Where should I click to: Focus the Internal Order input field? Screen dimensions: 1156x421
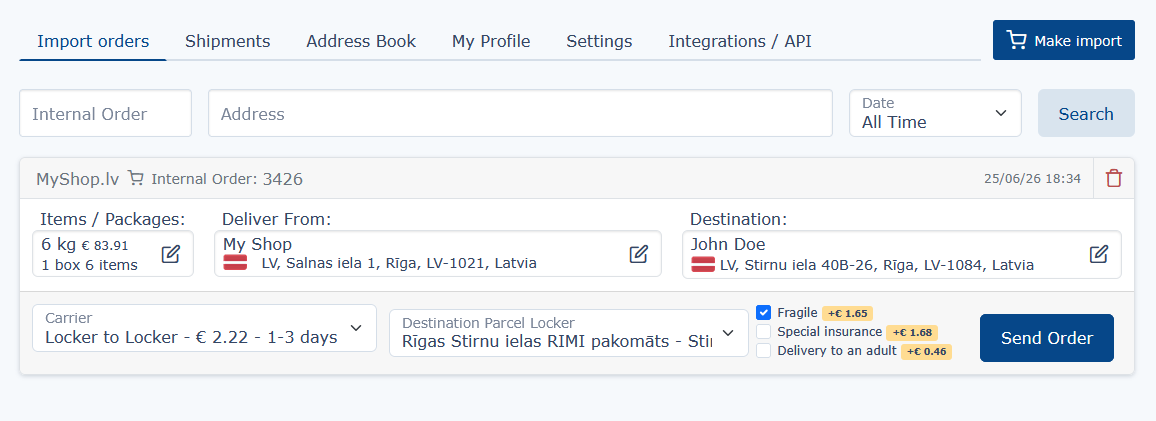(x=105, y=113)
